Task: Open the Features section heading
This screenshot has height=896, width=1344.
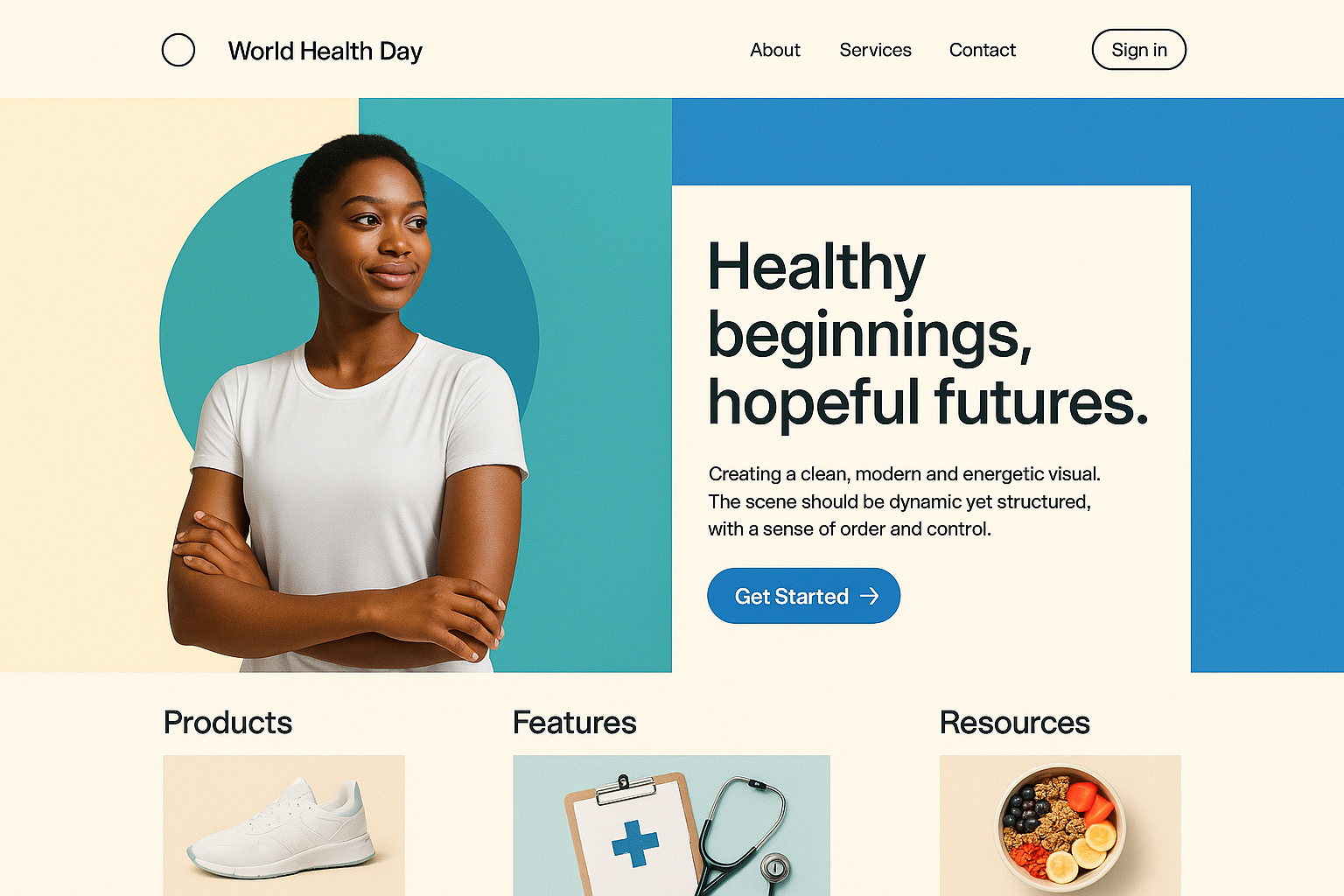Action: pos(575,723)
